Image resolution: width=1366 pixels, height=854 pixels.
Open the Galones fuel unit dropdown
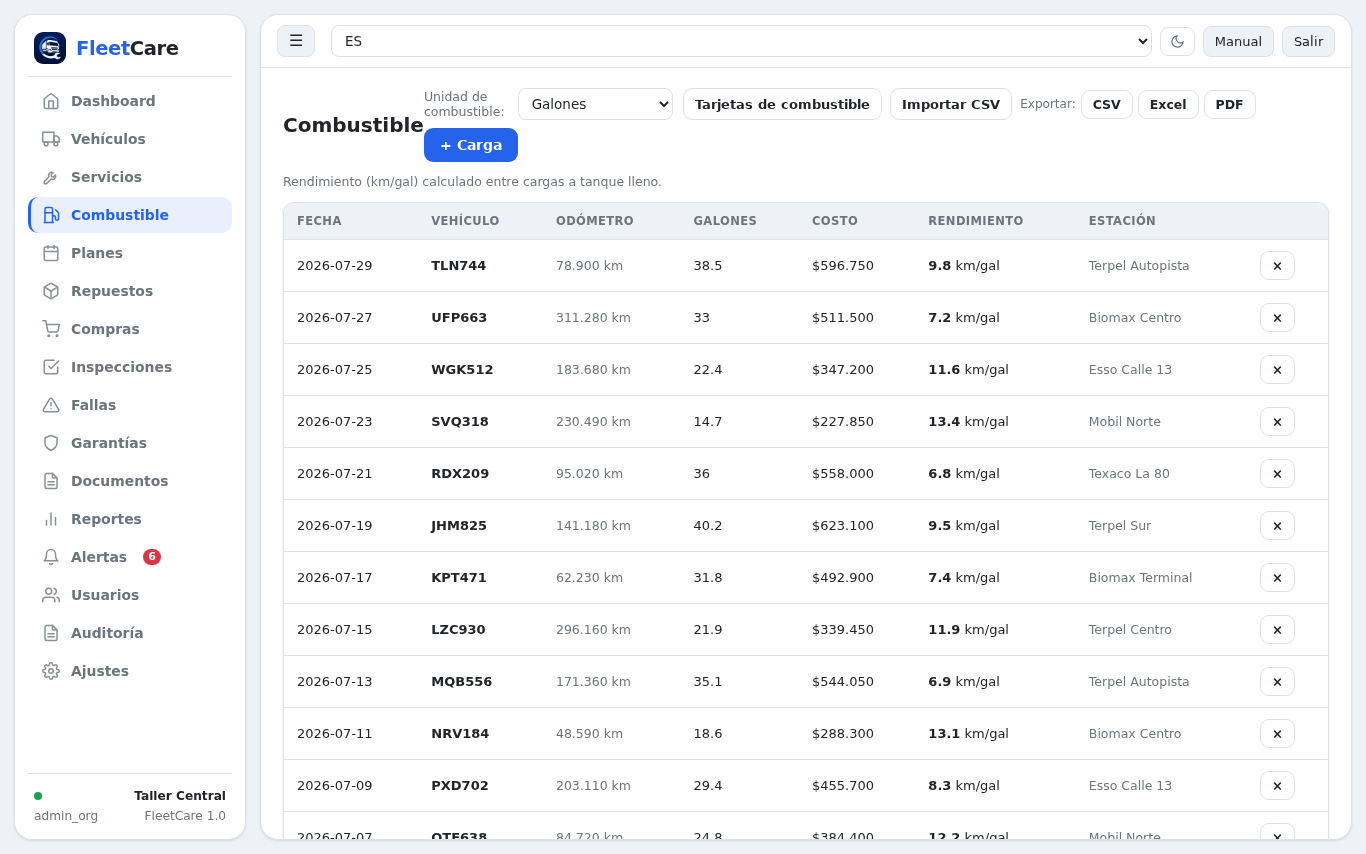pyautogui.click(x=595, y=104)
